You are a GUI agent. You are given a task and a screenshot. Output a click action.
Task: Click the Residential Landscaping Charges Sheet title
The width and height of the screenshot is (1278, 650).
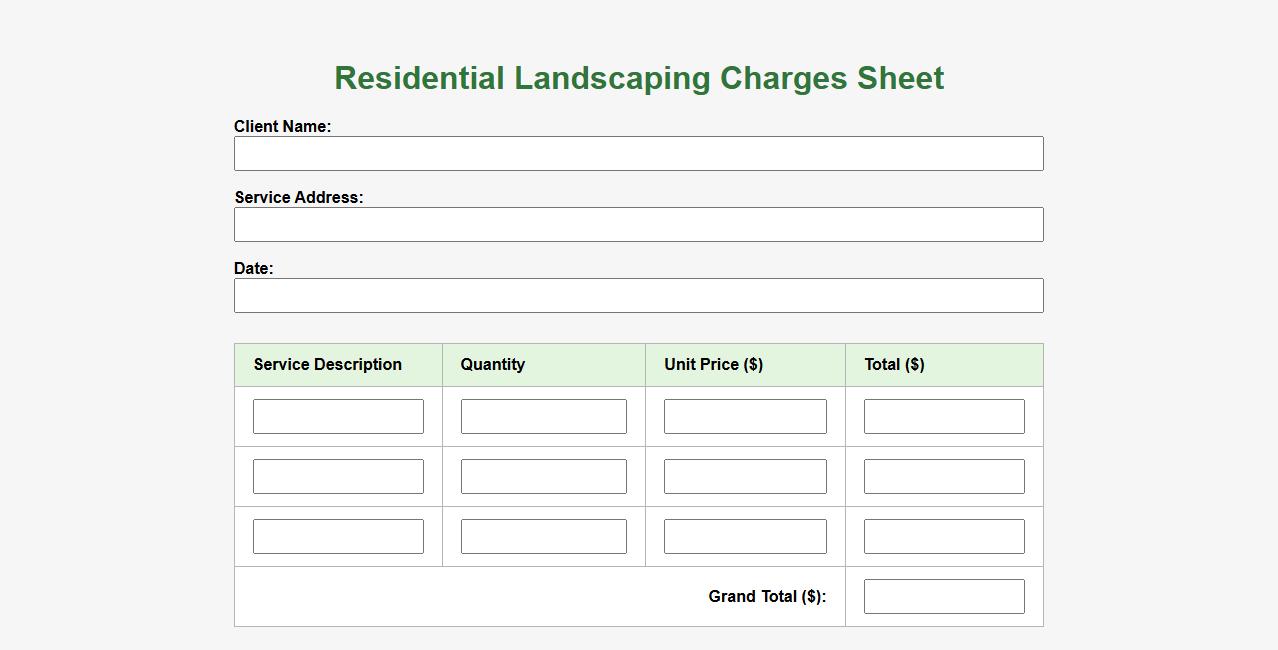point(639,79)
